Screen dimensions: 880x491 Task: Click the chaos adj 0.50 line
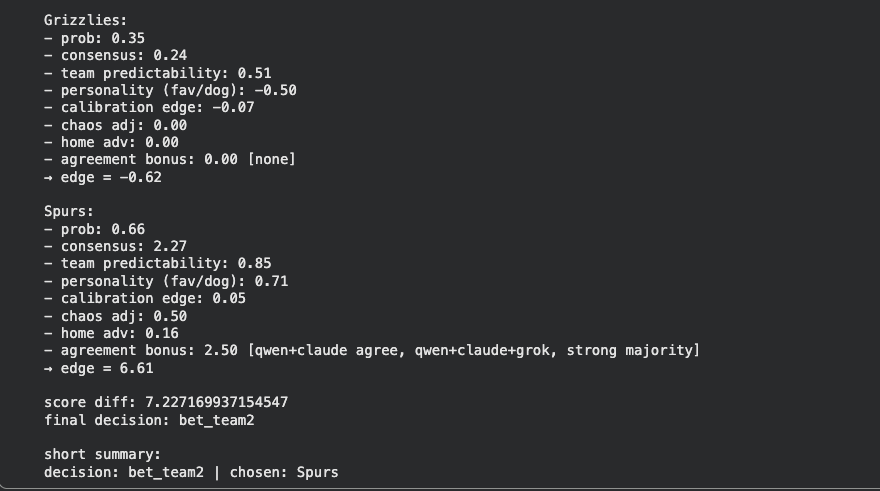click(115, 316)
